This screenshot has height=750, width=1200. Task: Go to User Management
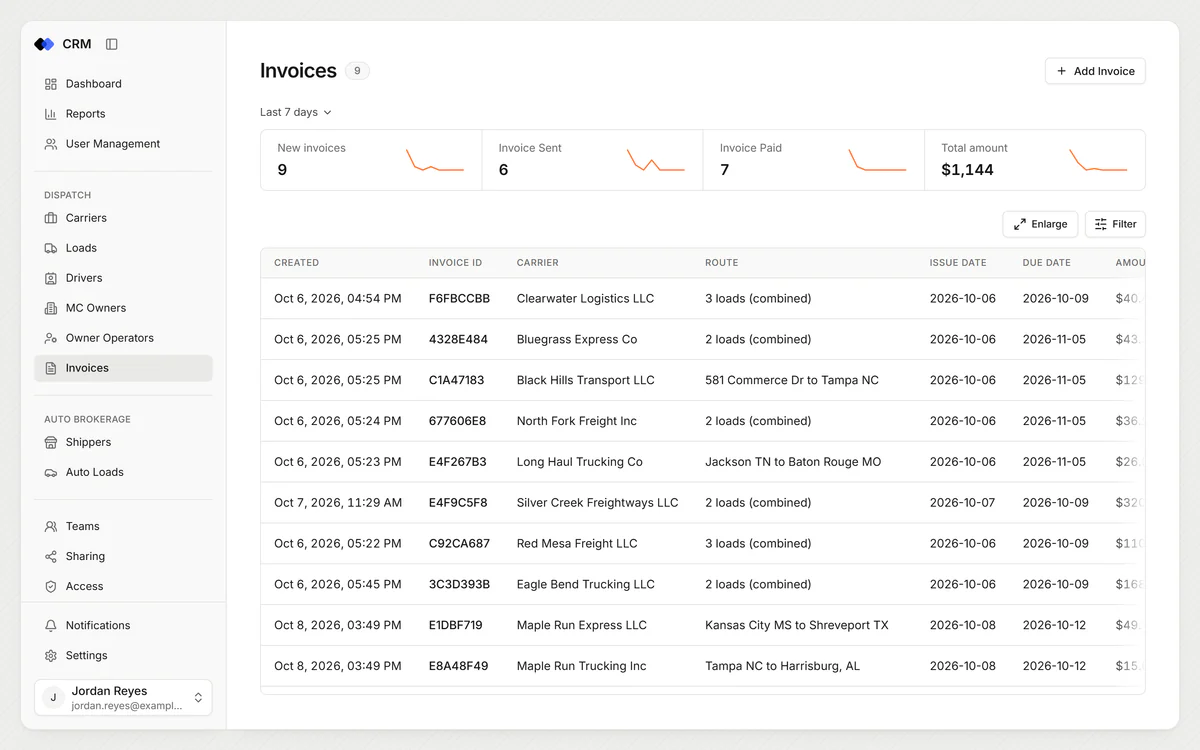123,144
